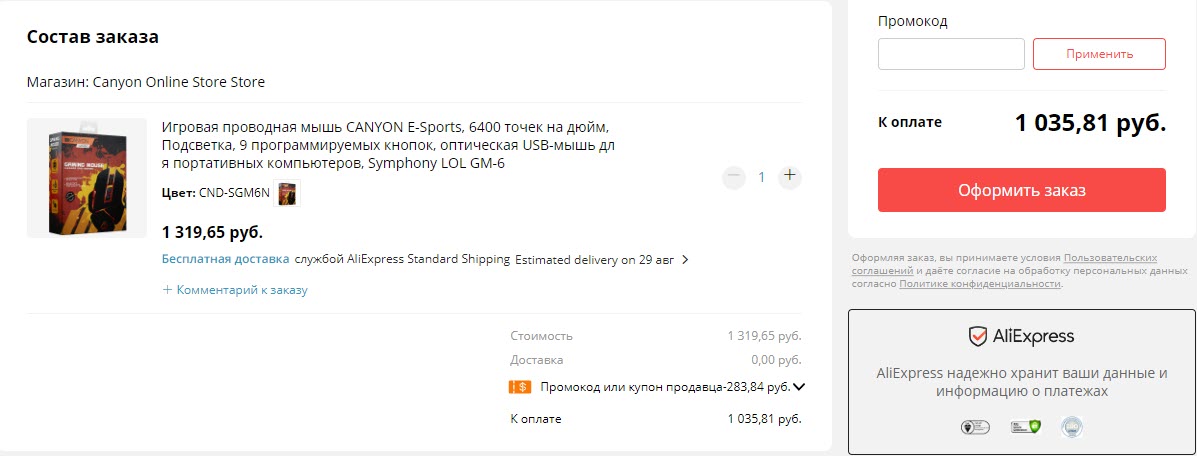This screenshot has width=1197, height=456.
Task: Click the black heart certification badge
Action: (975, 427)
